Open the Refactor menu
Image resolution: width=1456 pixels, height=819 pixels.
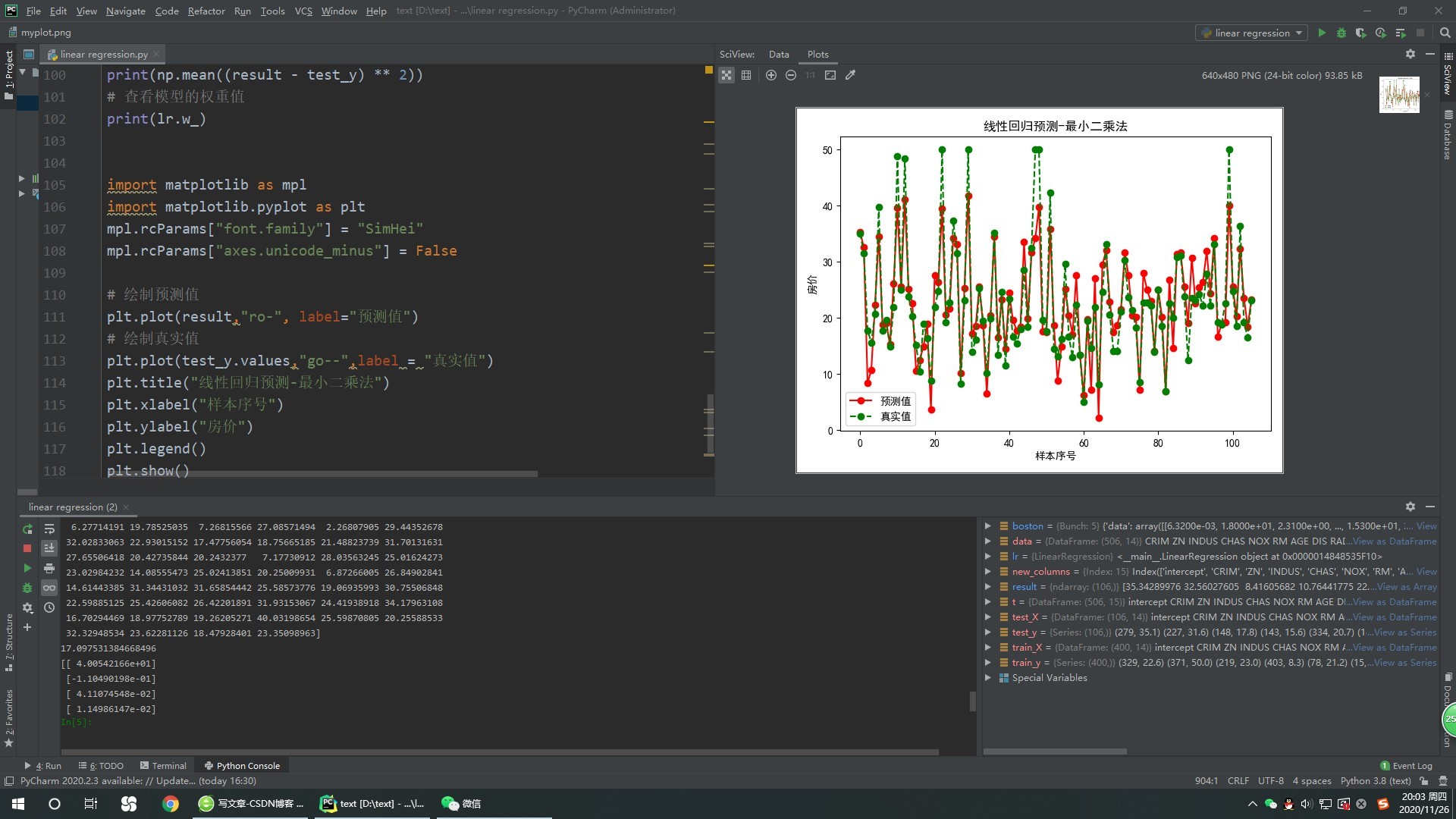pyautogui.click(x=206, y=11)
